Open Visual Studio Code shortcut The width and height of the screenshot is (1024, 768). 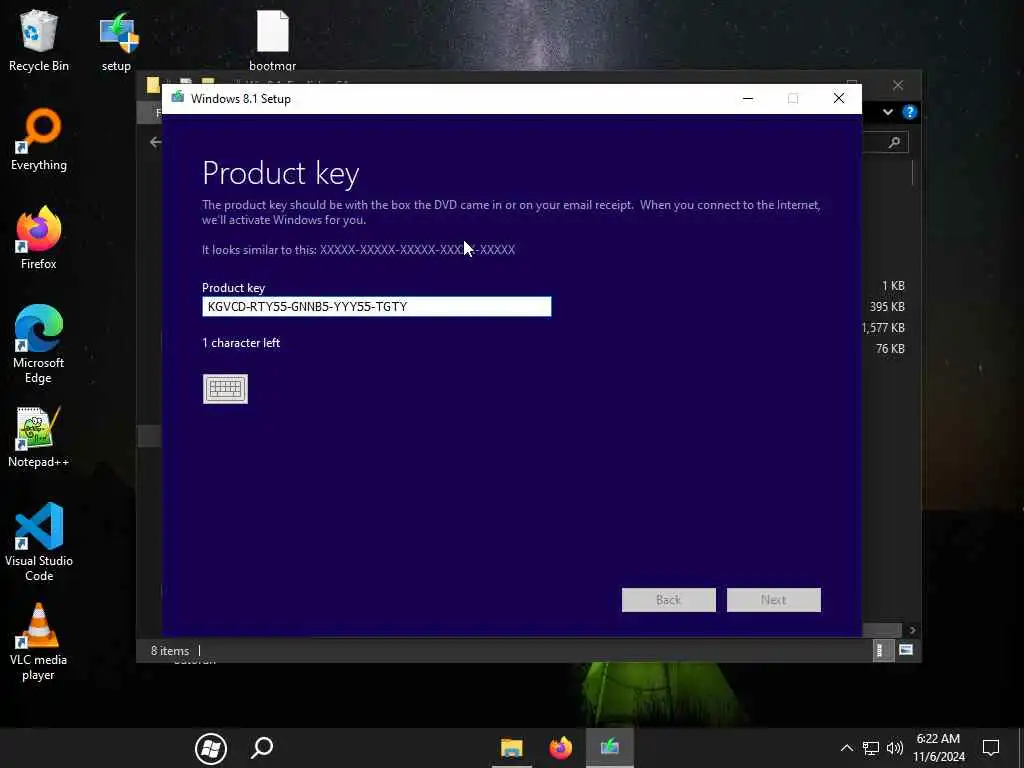[39, 542]
